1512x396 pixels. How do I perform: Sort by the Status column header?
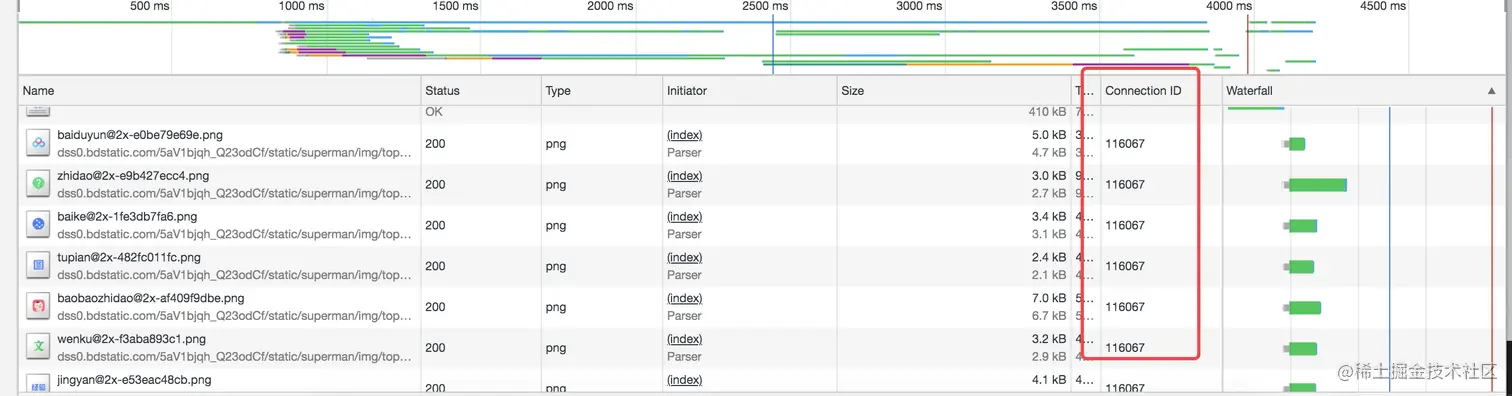480,90
